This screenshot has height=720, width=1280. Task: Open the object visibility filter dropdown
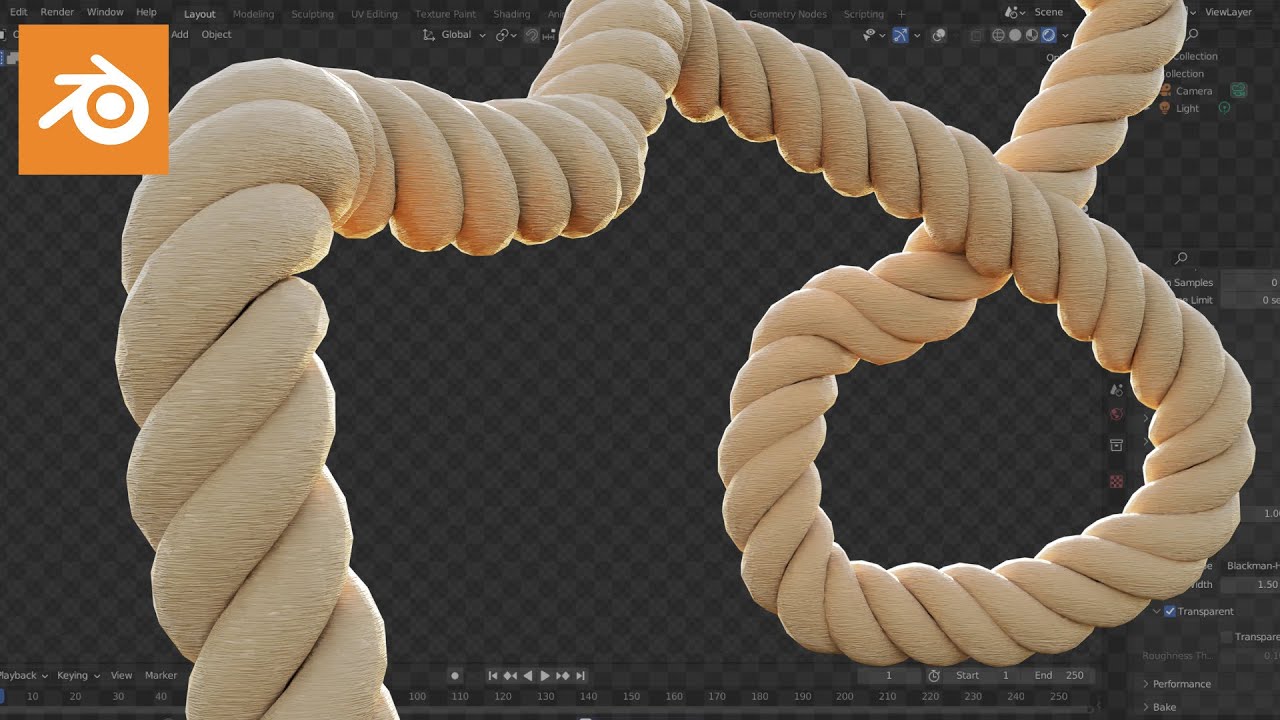[x=875, y=35]
